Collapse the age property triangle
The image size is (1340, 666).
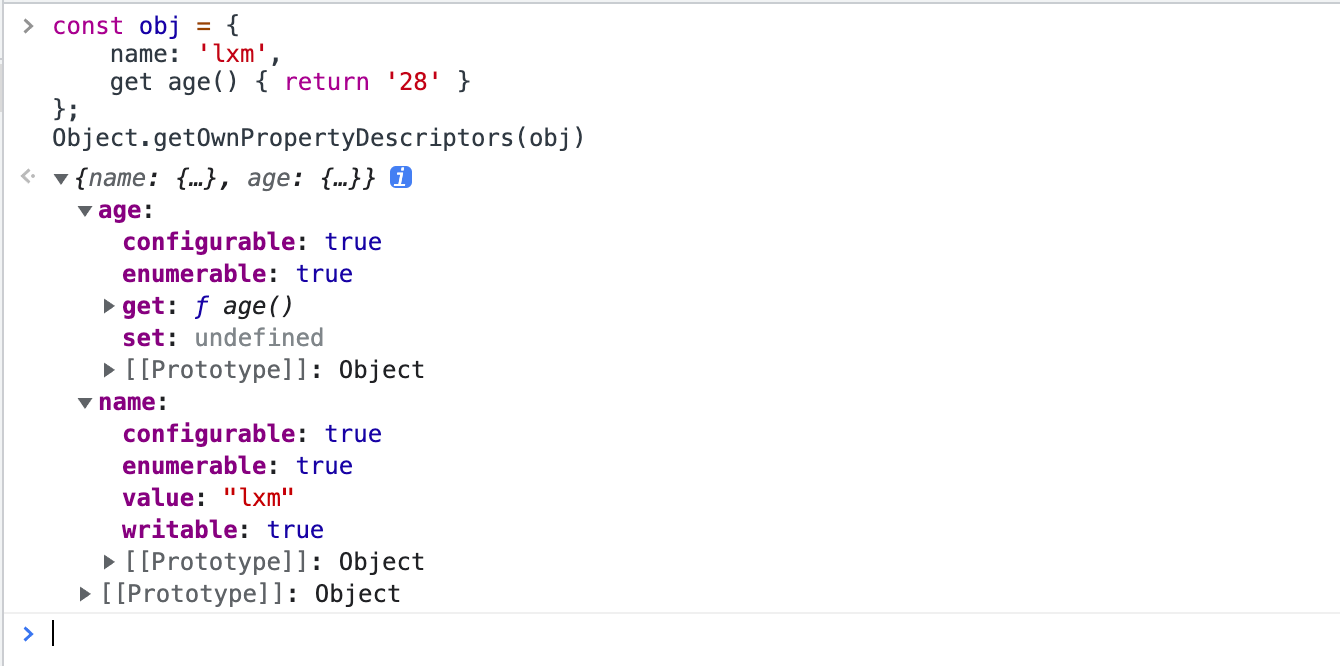86,211
